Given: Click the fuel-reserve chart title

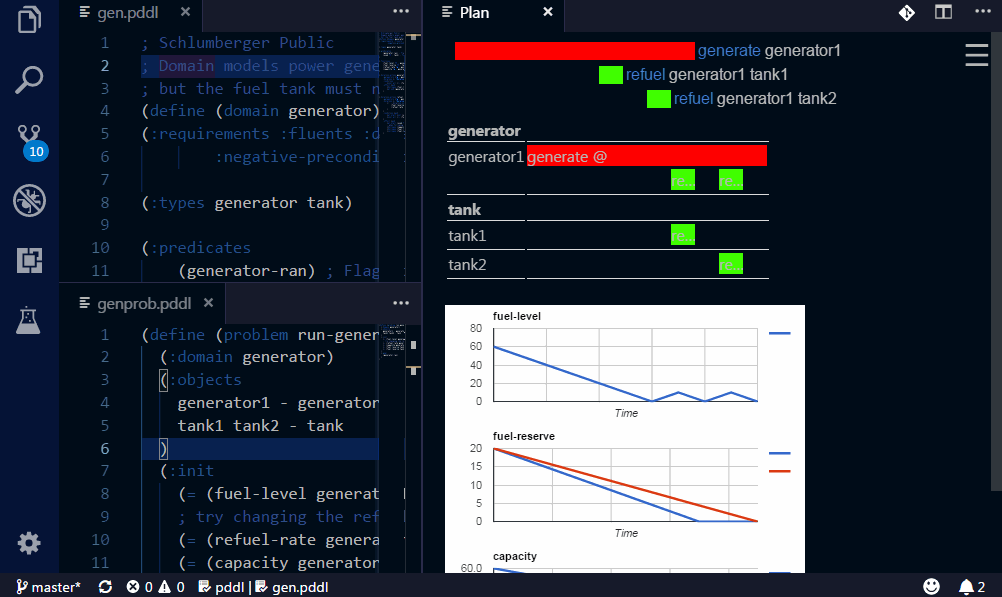Looking at the screenshot, I should point(523,437).
